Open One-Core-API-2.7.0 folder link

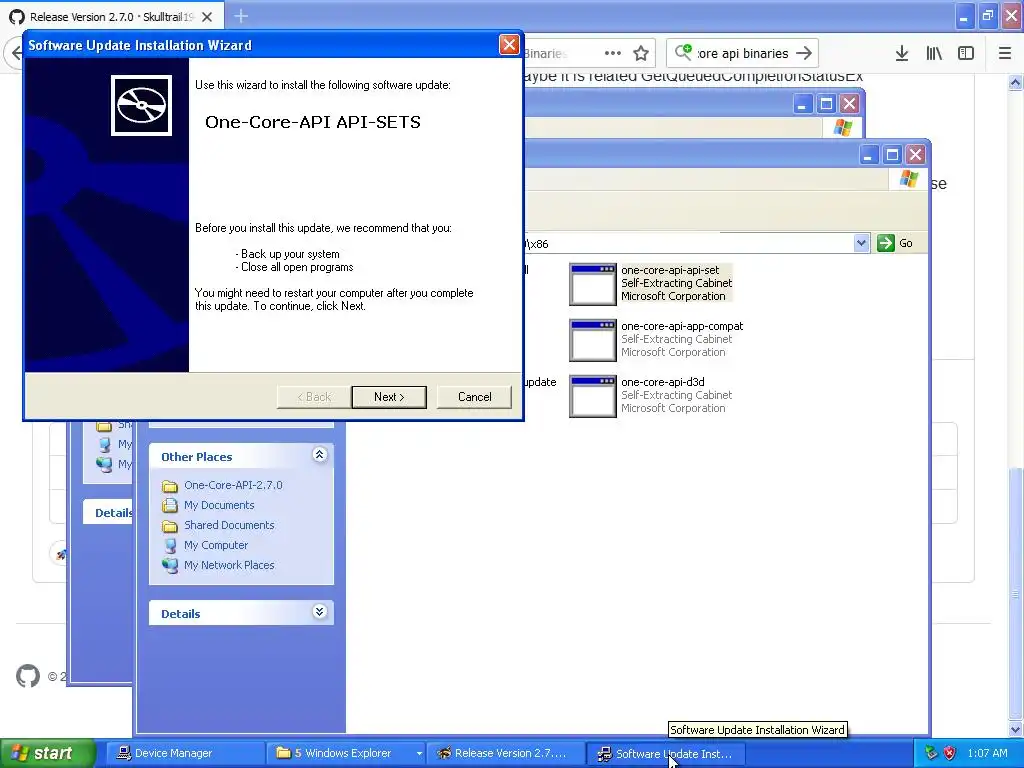click(x=233, y=485)
